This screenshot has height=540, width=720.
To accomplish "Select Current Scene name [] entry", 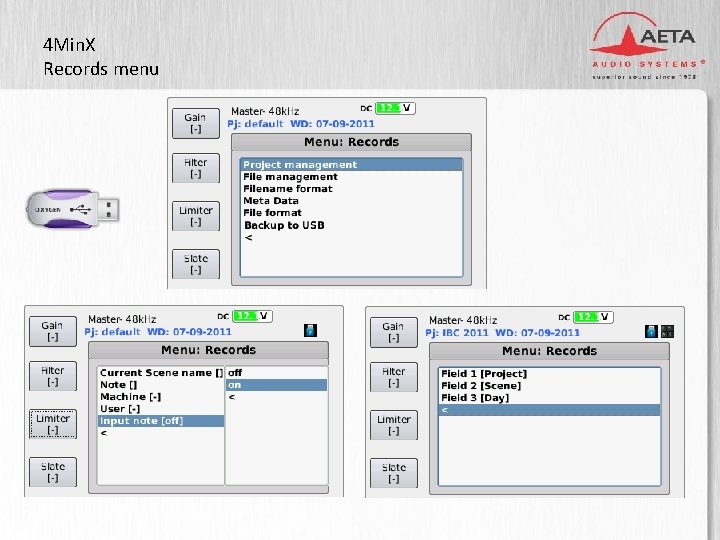I will pos(161,372).
